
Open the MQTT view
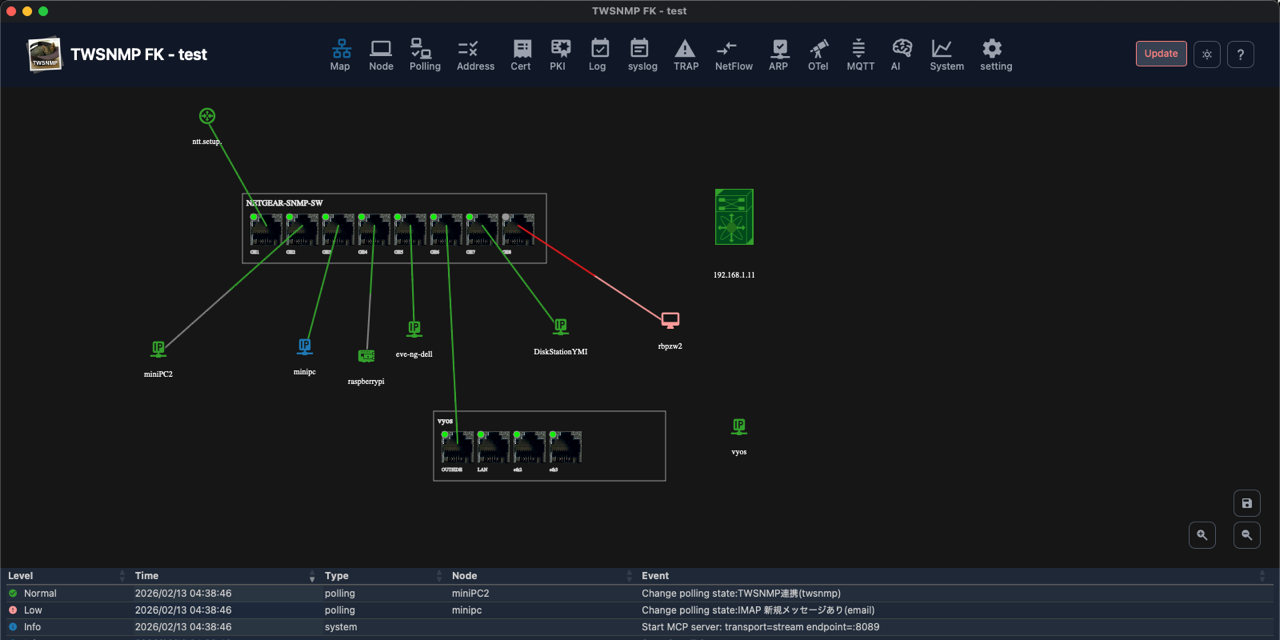click(x=859, y=54)
